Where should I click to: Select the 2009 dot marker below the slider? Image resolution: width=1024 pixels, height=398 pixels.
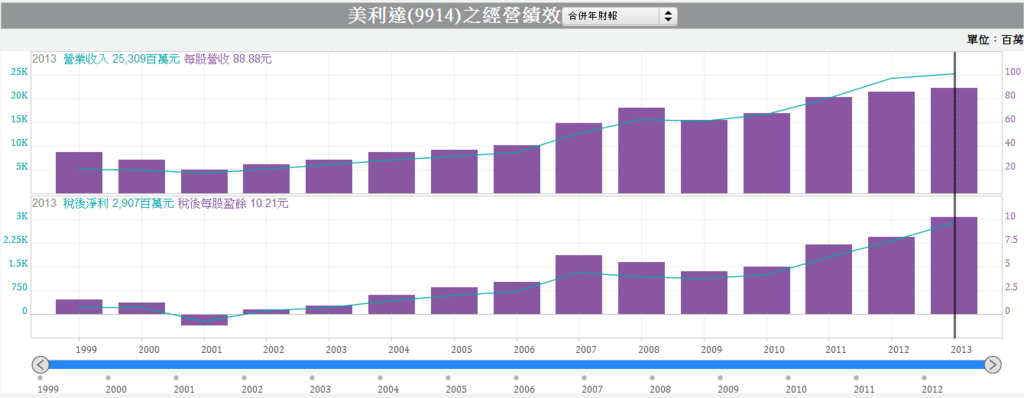coord(720,378)
